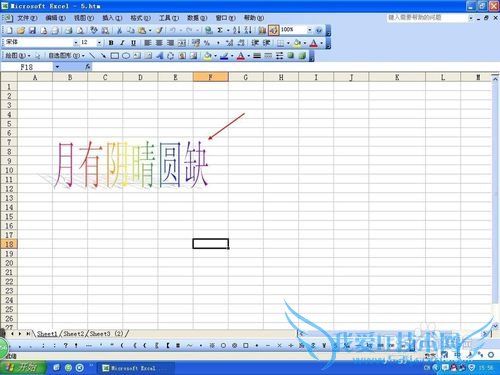Toggle center alignment for the cell
The width and height of the screenshot is (500, 375).
point(159,43)
